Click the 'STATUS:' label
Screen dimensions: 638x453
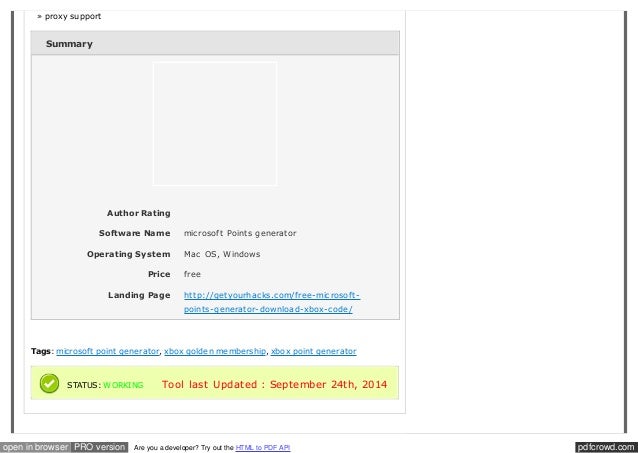(84, 385)
